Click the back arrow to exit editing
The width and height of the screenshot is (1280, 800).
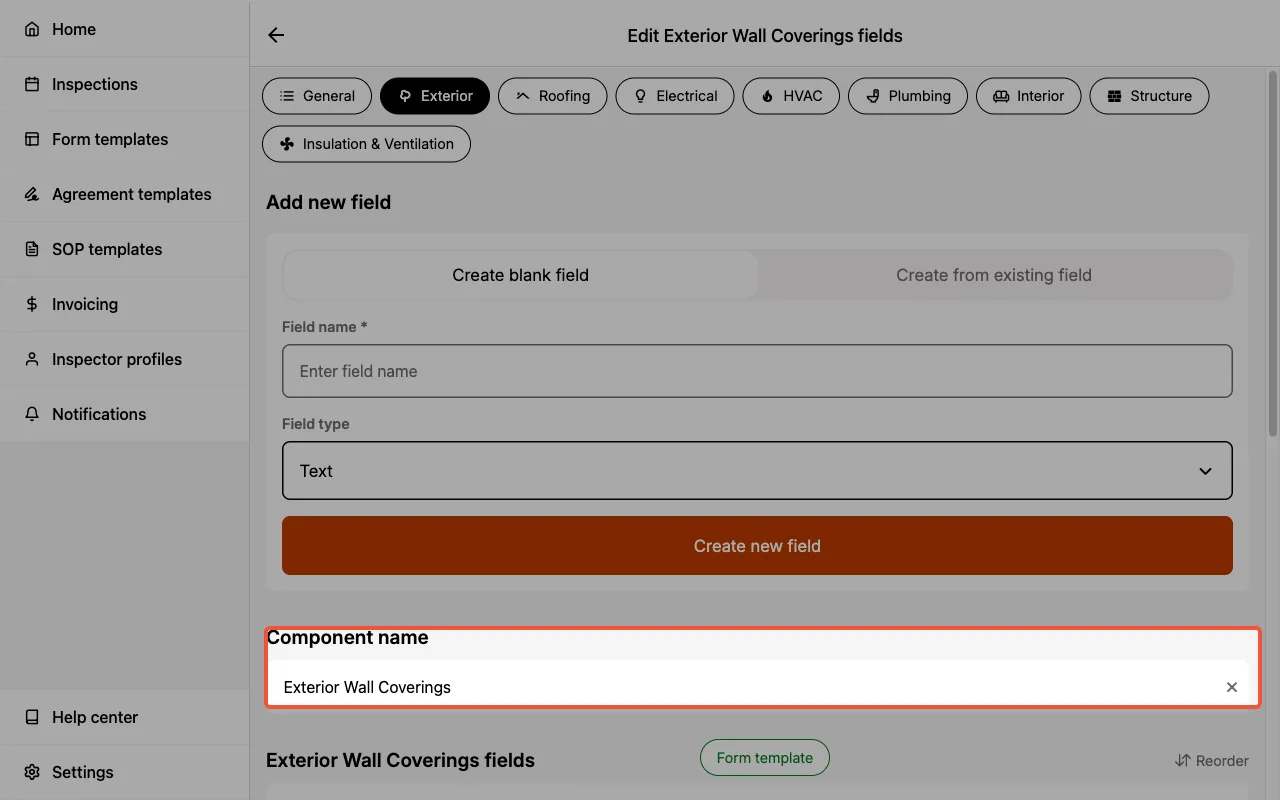pos(275,34)
